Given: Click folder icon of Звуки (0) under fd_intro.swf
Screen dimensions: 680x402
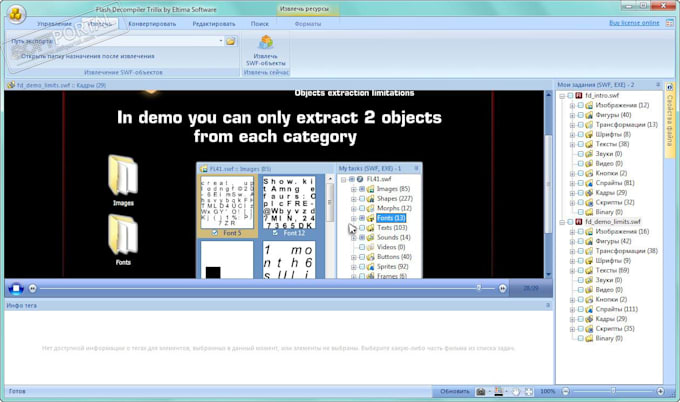Looking at the screenshot, I should pos(589,154).
